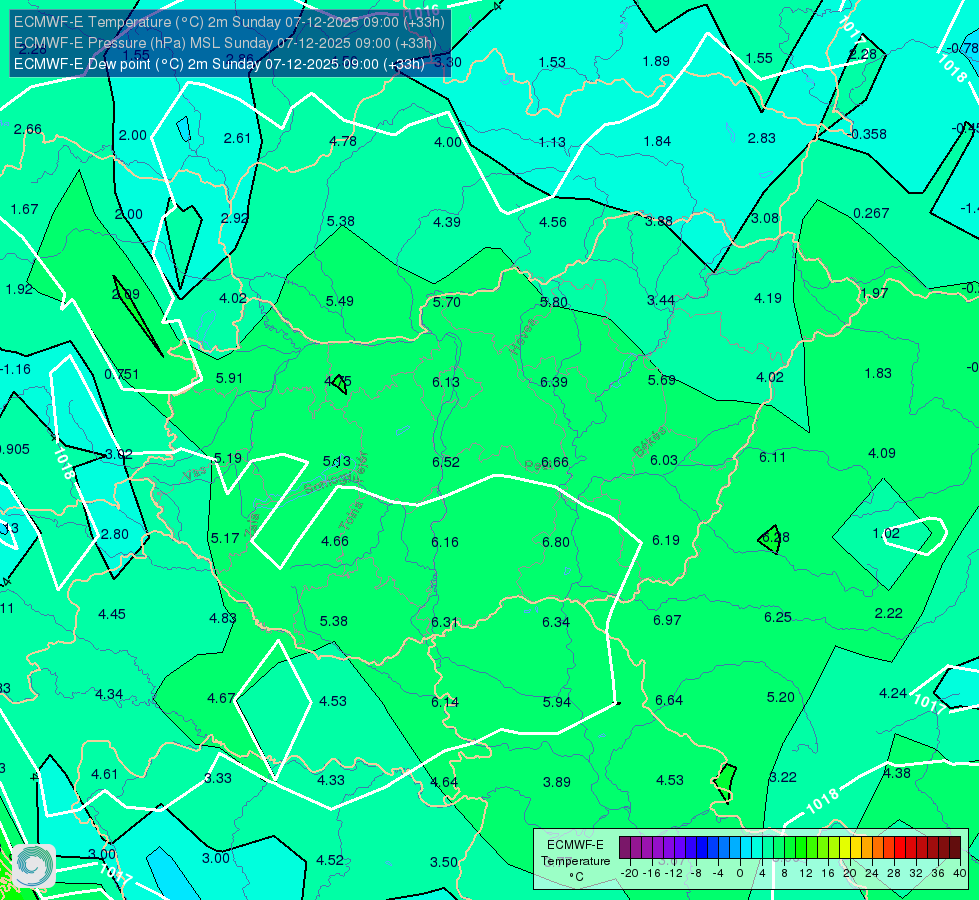Click the 40 tick label on the legend
The width and height of the screenshot is (979, 900).
pos(960,873)
